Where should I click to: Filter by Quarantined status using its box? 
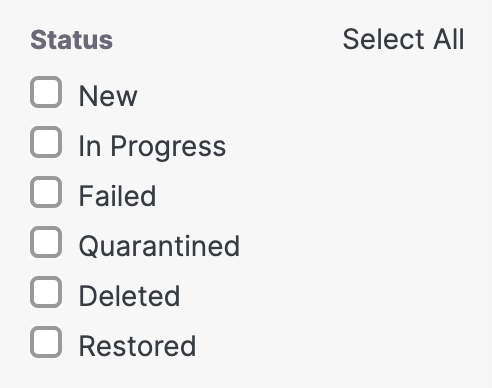pos(46,242)
